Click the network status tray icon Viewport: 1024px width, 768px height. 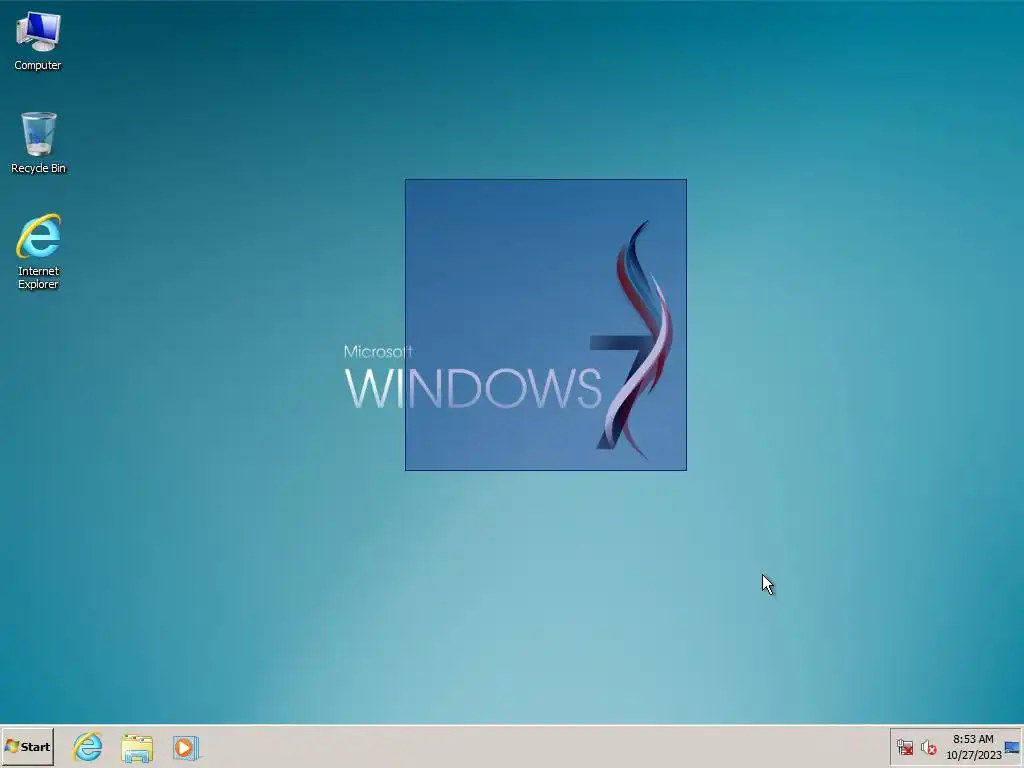point(904,747)
